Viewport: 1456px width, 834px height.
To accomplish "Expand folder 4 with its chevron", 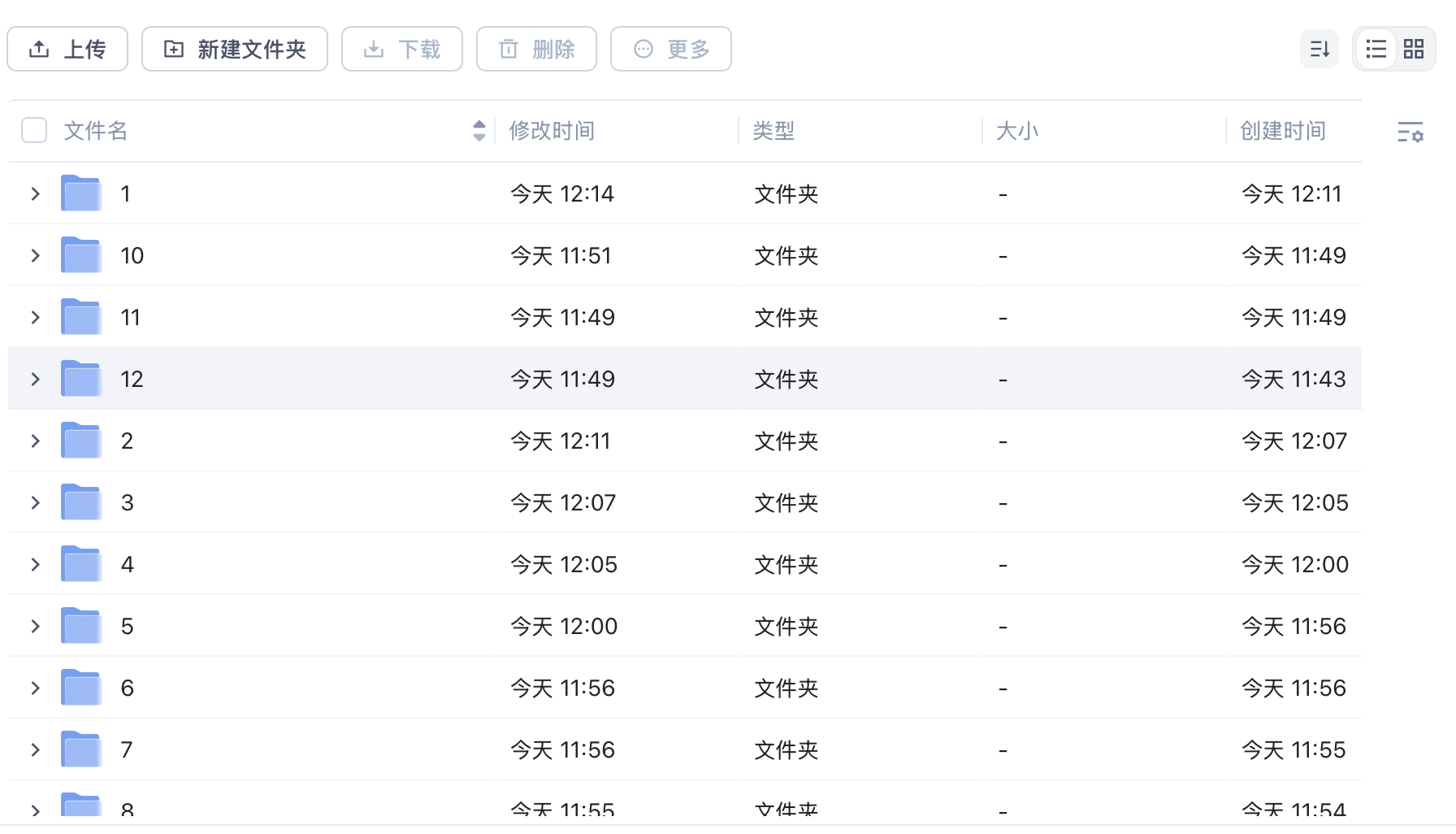I will pos(35,564).
